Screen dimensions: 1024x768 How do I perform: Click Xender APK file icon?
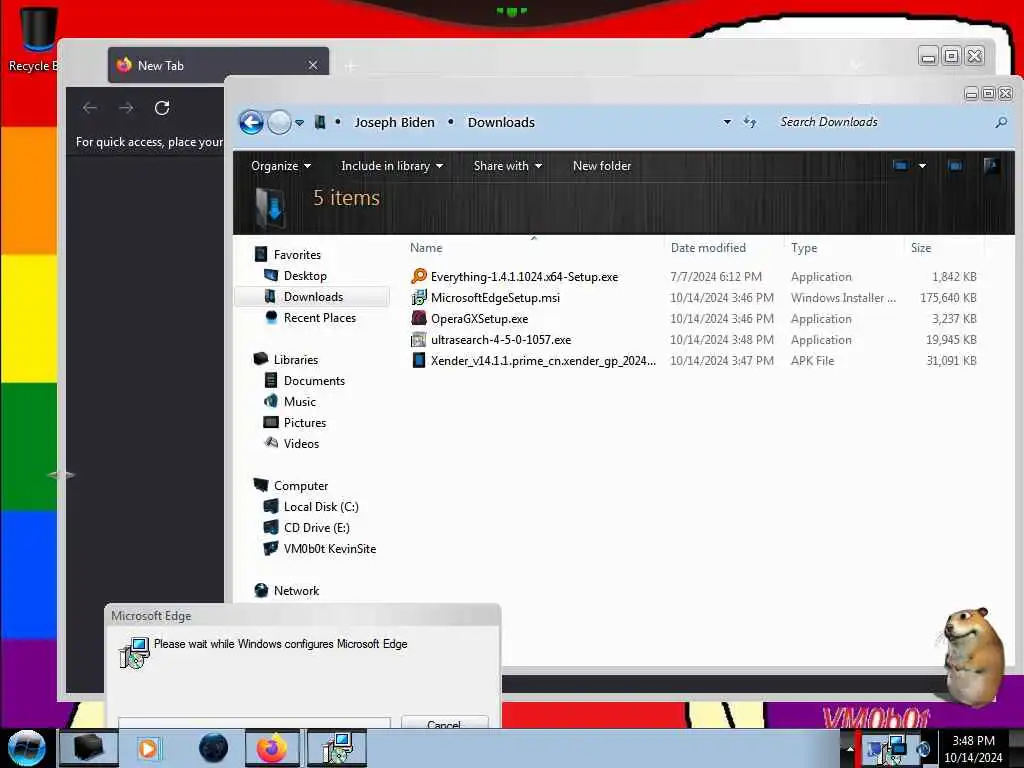coord(419,360)
